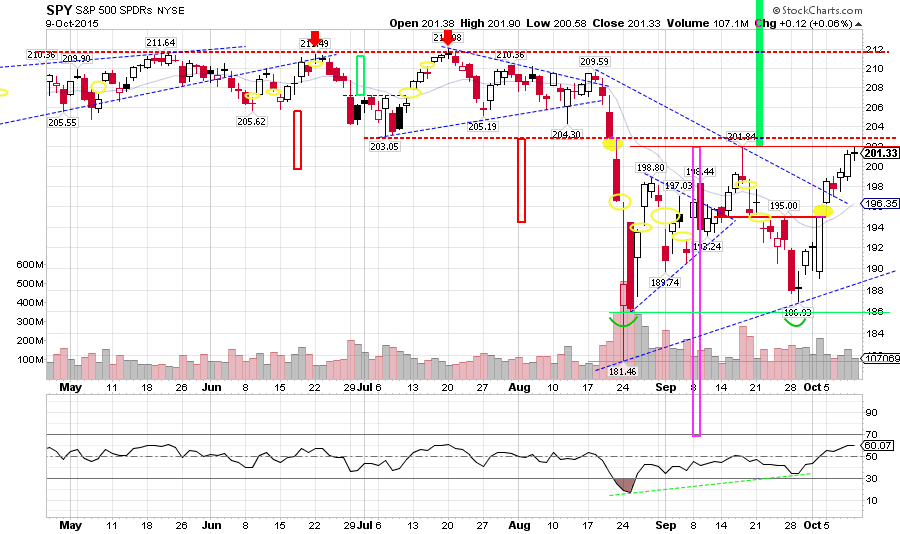
Task: Click the 70 overbought RSI level label
Action: pos(871,435)
